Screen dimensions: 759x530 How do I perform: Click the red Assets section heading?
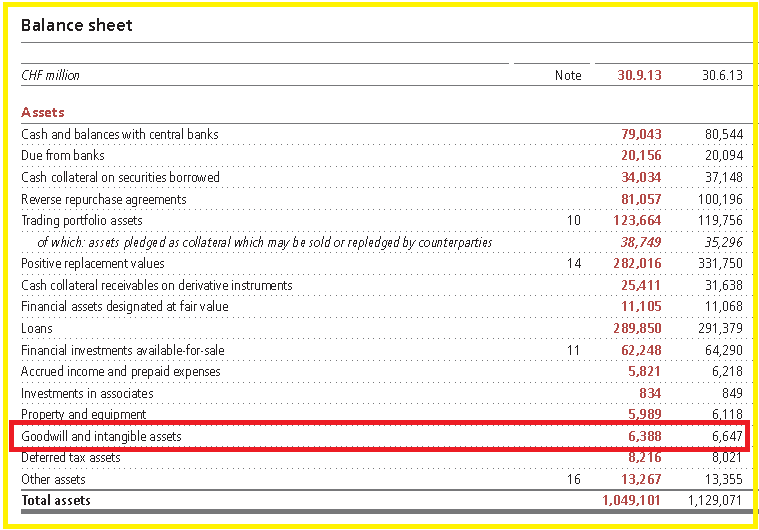pyautogui.click(x=43, y=112)
